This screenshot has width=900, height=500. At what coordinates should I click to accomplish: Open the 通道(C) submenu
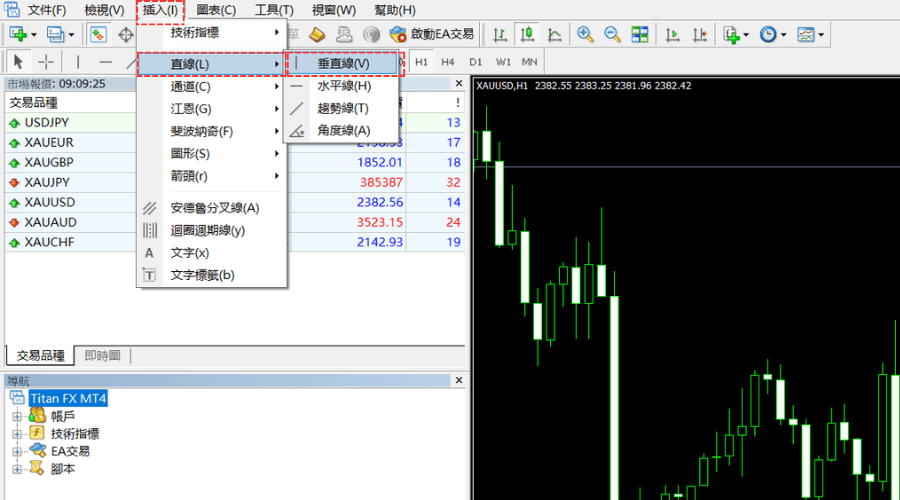[x=212, y=87]
